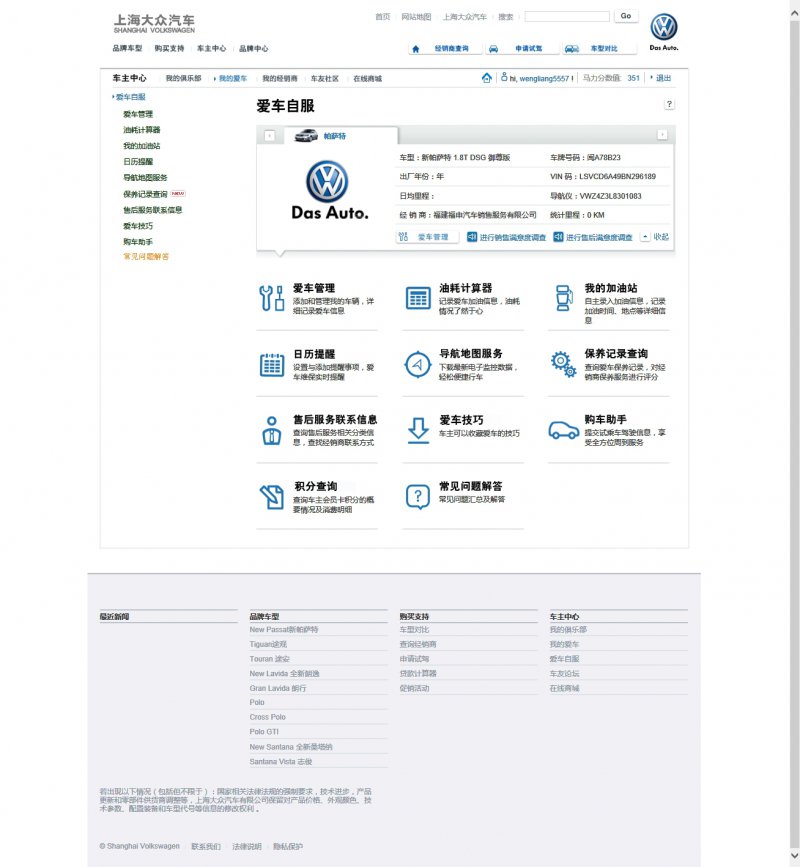800x867 pixels.
Task: Open the 首页 link in the header
Action: coord(383,17)
